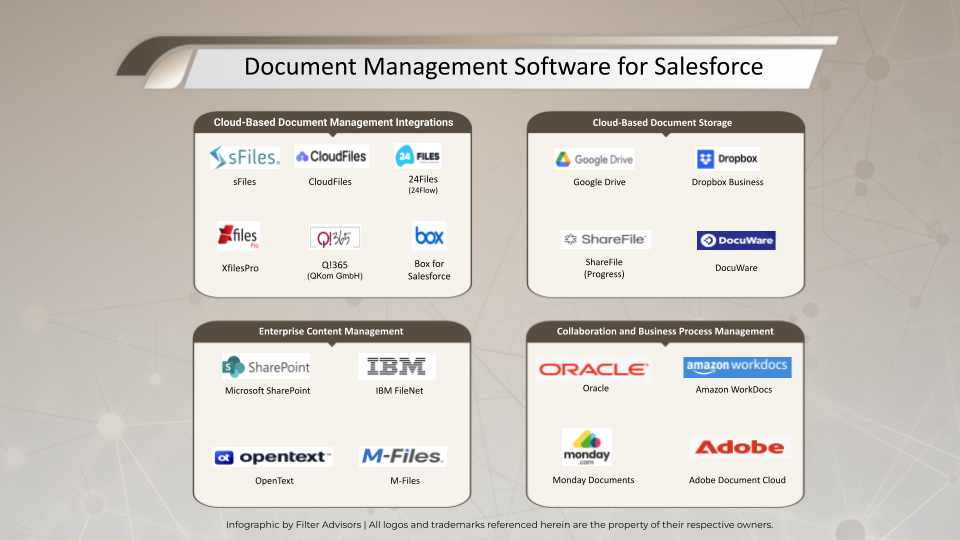Click the 'Cloud-Based Document Storage' header
This screenshot has width=960, height=540.
[662, 122]
